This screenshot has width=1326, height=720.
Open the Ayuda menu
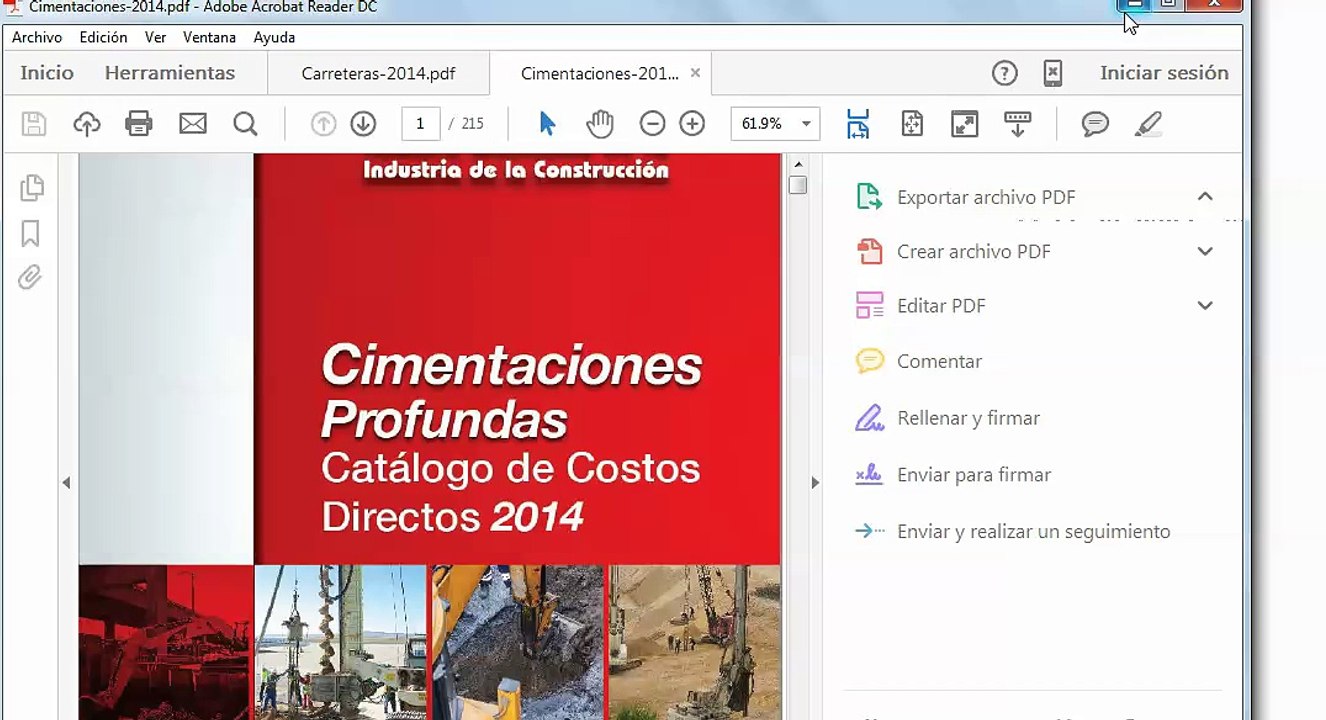click(x=274, y=37)
